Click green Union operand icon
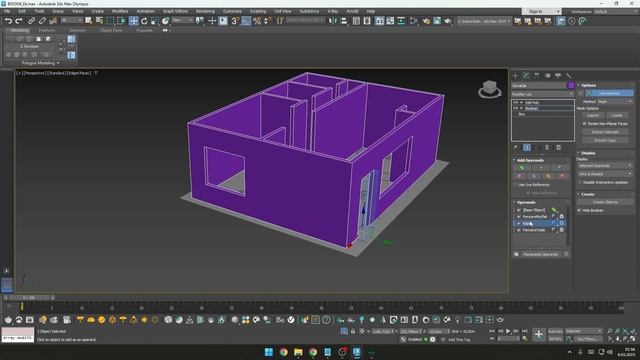The width and height of the screenshot is (640, 360). tap(522, 168)
